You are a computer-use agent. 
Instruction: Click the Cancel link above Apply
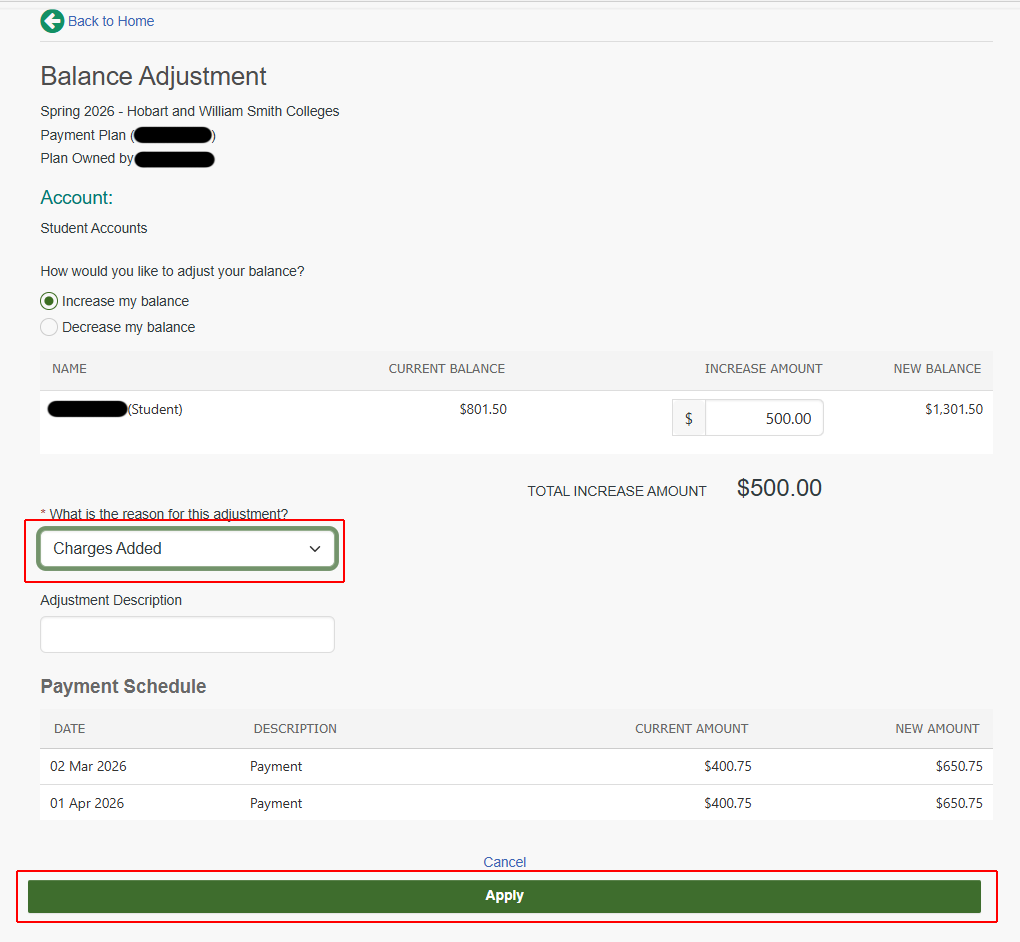[x=504, y=862]
